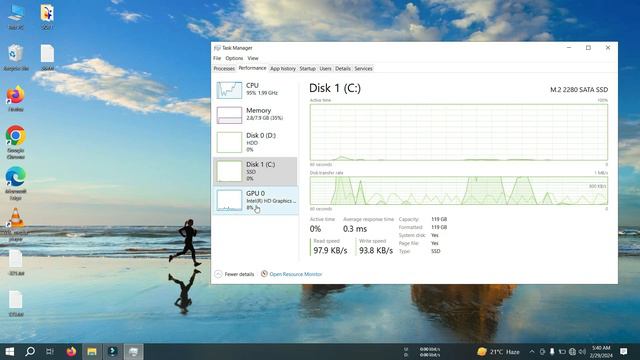Viewport: 640px width, 360px height.
Task: Open the notification center icon
Action: 624,351
